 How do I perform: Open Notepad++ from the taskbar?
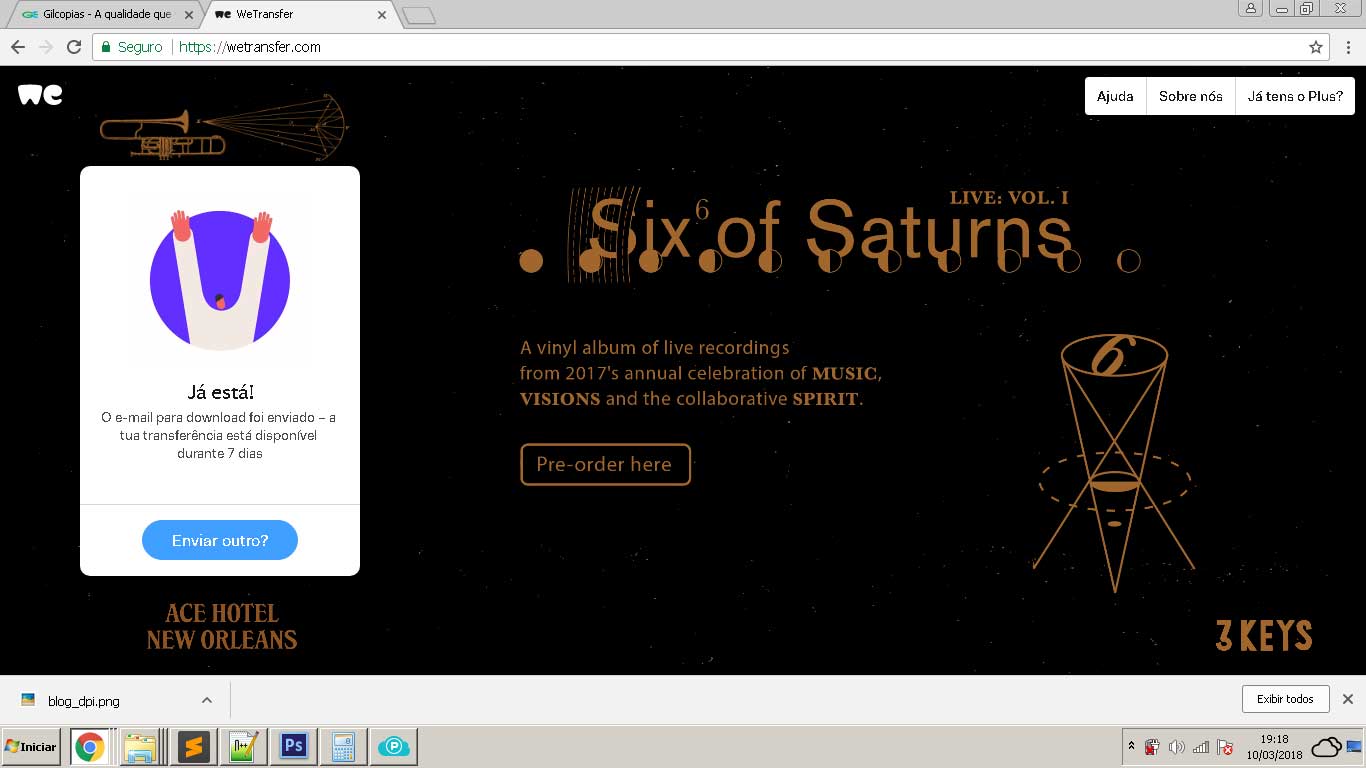[x=243, y=746]
